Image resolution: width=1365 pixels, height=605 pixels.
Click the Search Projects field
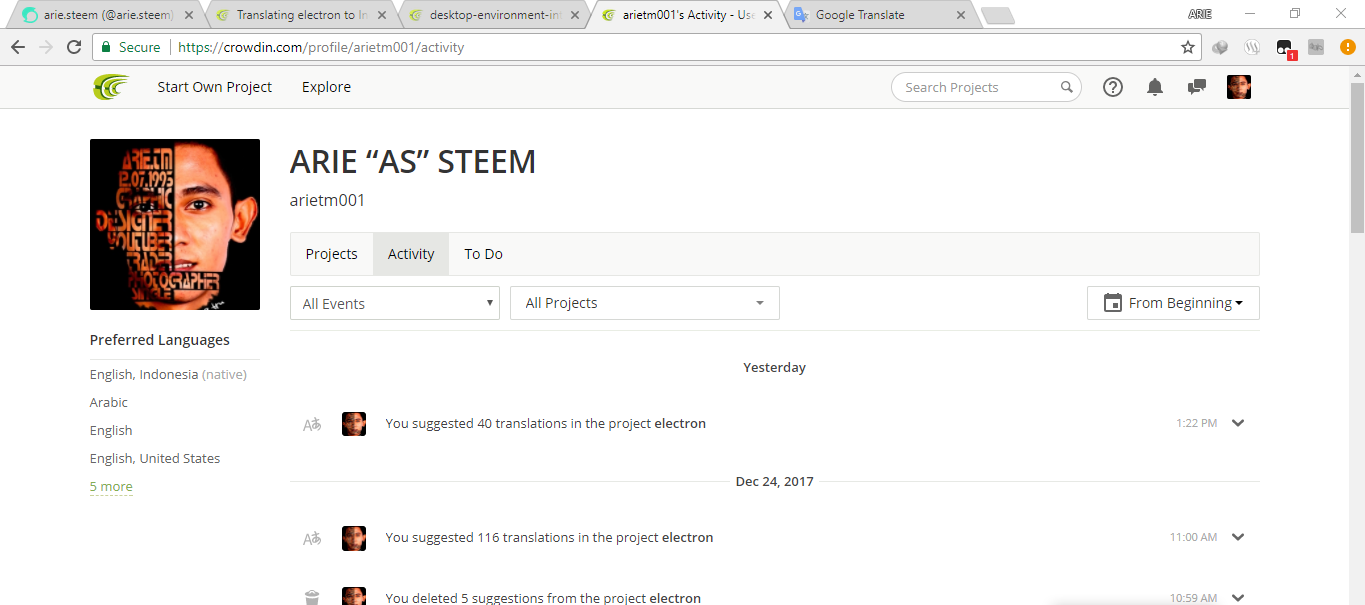[x=980, y=87]
